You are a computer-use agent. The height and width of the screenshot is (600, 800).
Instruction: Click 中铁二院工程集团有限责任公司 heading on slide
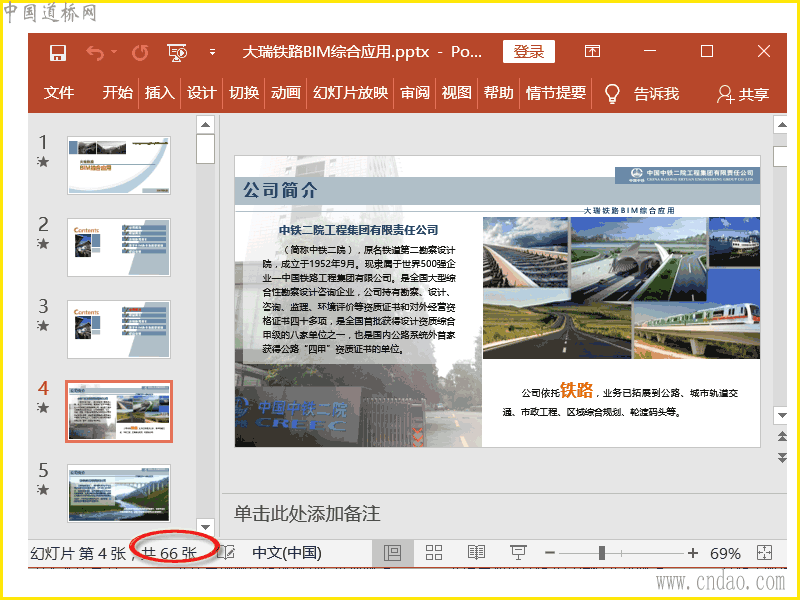pyautogui.click(x=358, y=230)
